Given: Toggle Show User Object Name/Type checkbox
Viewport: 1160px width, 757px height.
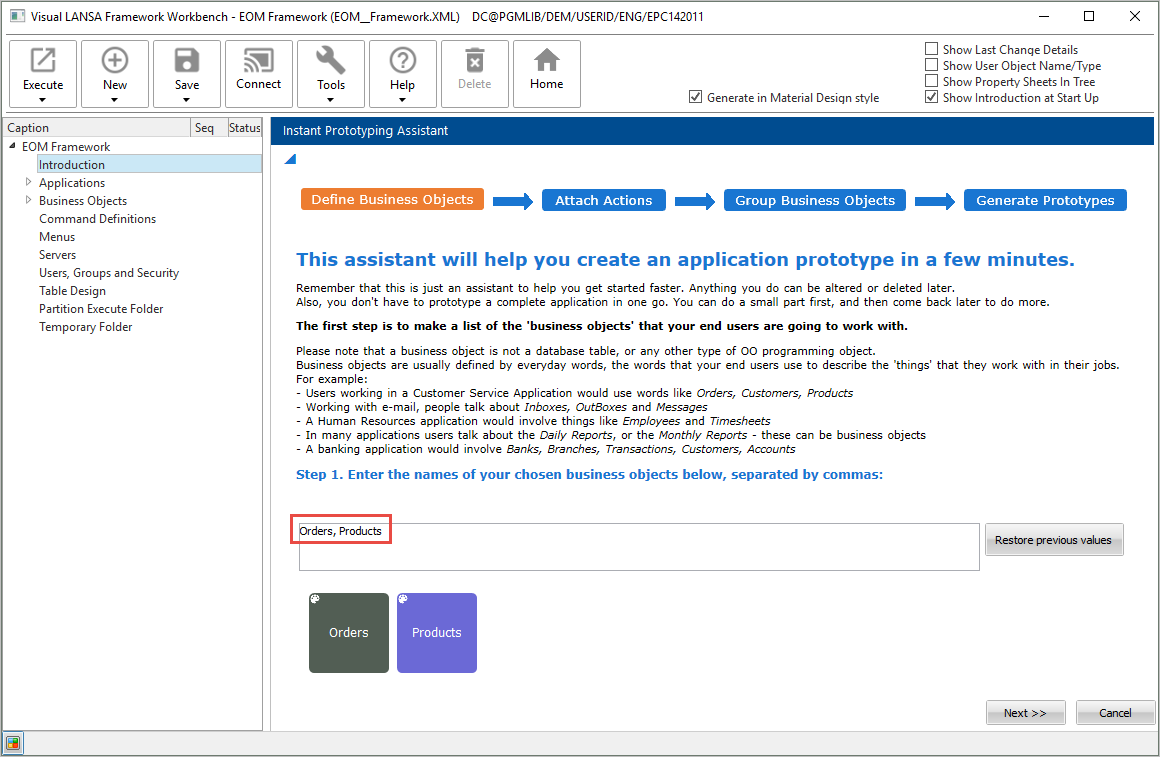Looking at the screenshot, I should tap(931, 65).
